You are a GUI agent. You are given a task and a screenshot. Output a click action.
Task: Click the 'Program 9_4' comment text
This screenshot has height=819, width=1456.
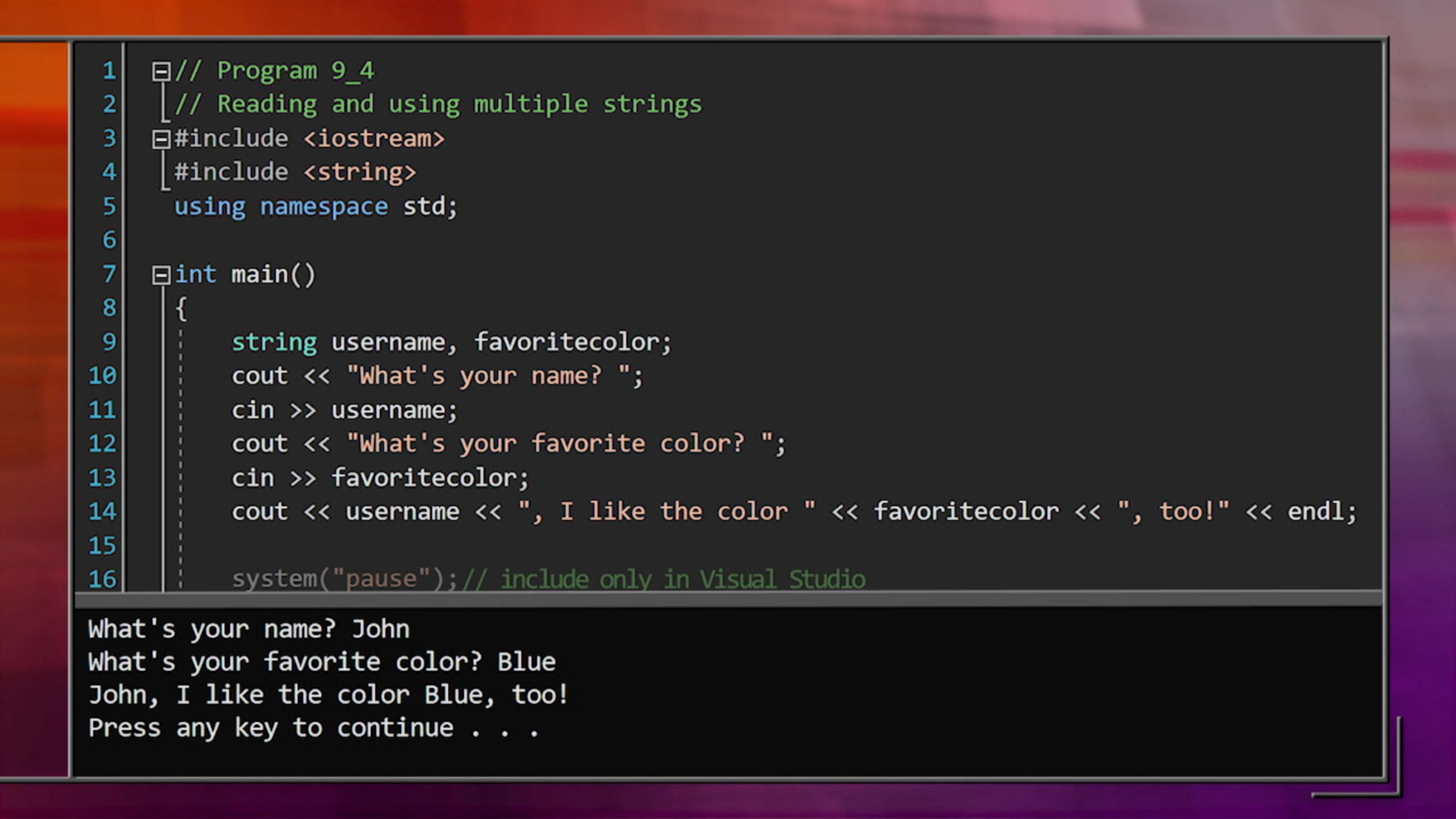[296, 72]
